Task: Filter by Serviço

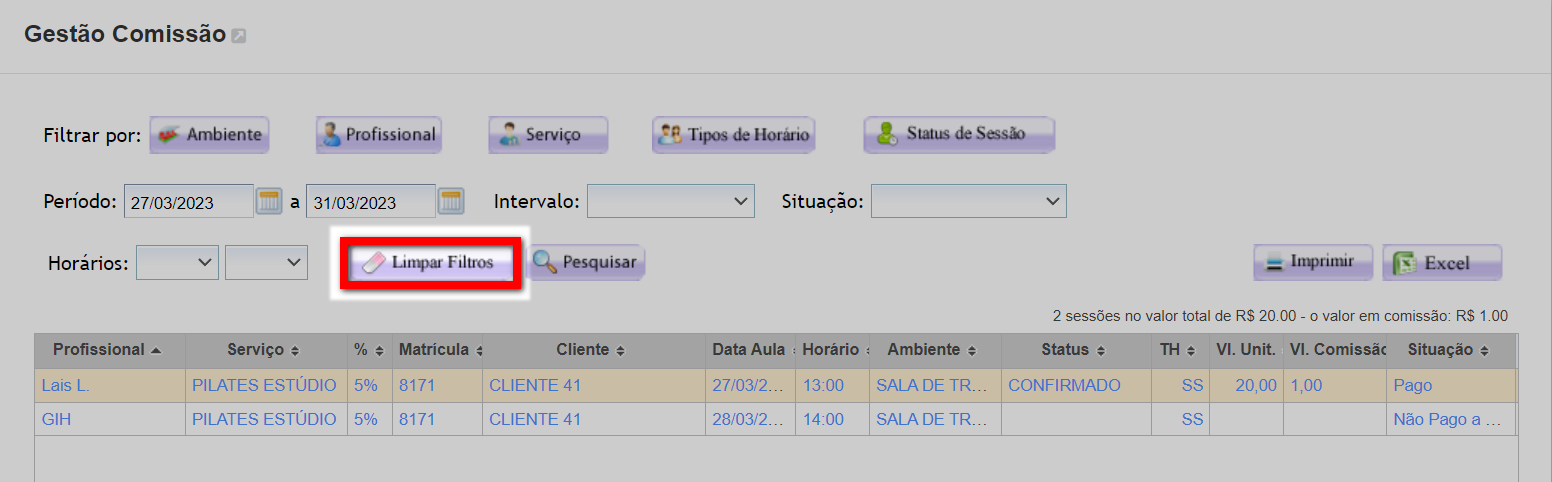Action: point(548,135)
